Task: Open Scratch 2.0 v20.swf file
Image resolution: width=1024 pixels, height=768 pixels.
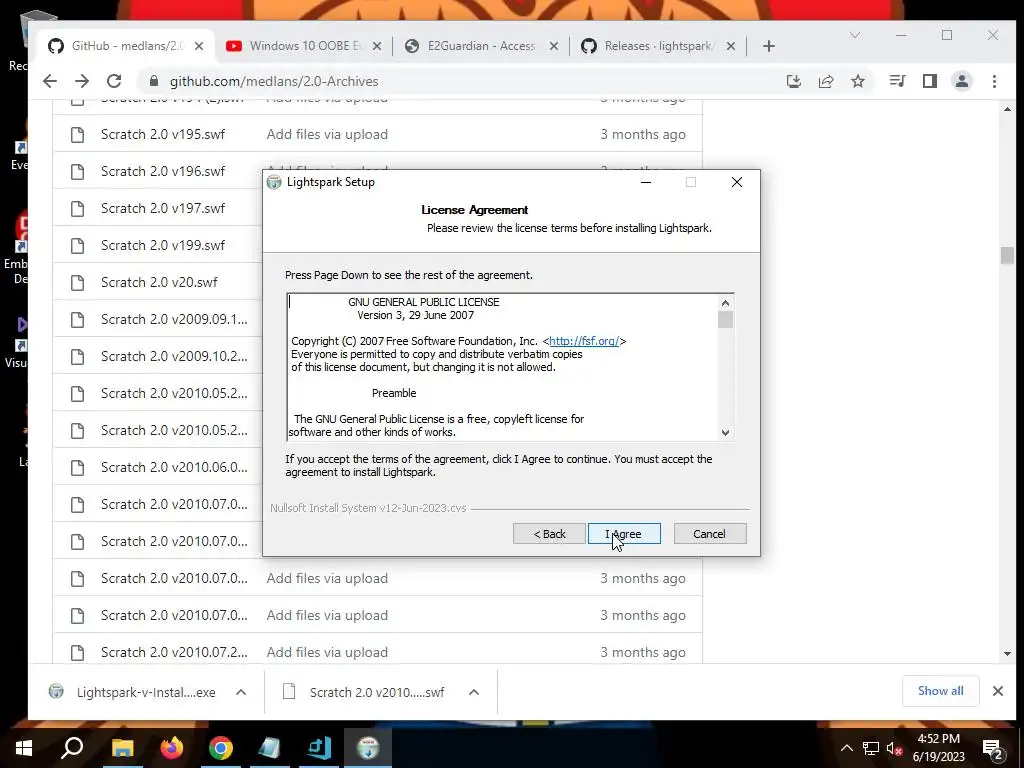Action: tap(159, 282)
